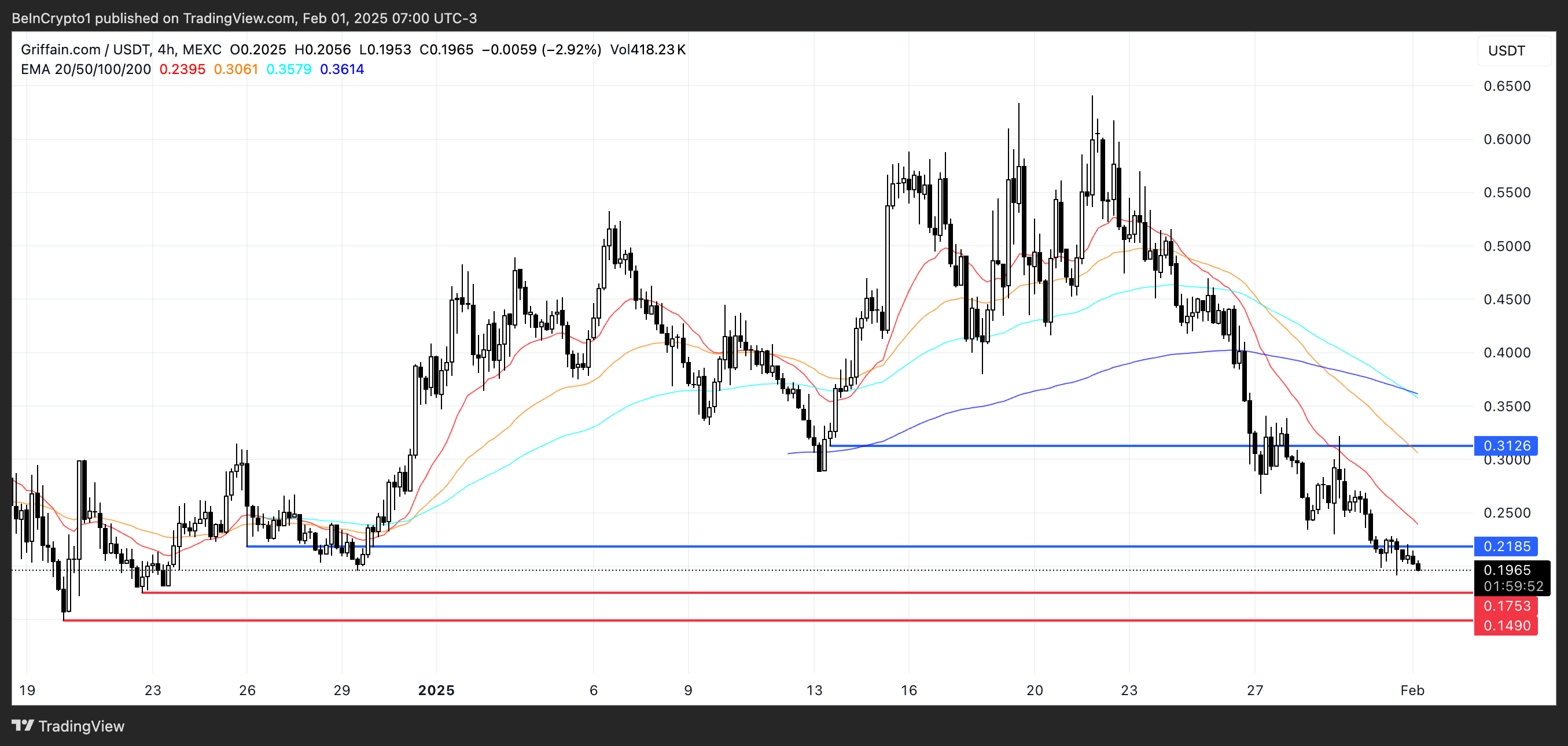
Task: Click the blue 0.2185 price label
Action: [1506, 546]
